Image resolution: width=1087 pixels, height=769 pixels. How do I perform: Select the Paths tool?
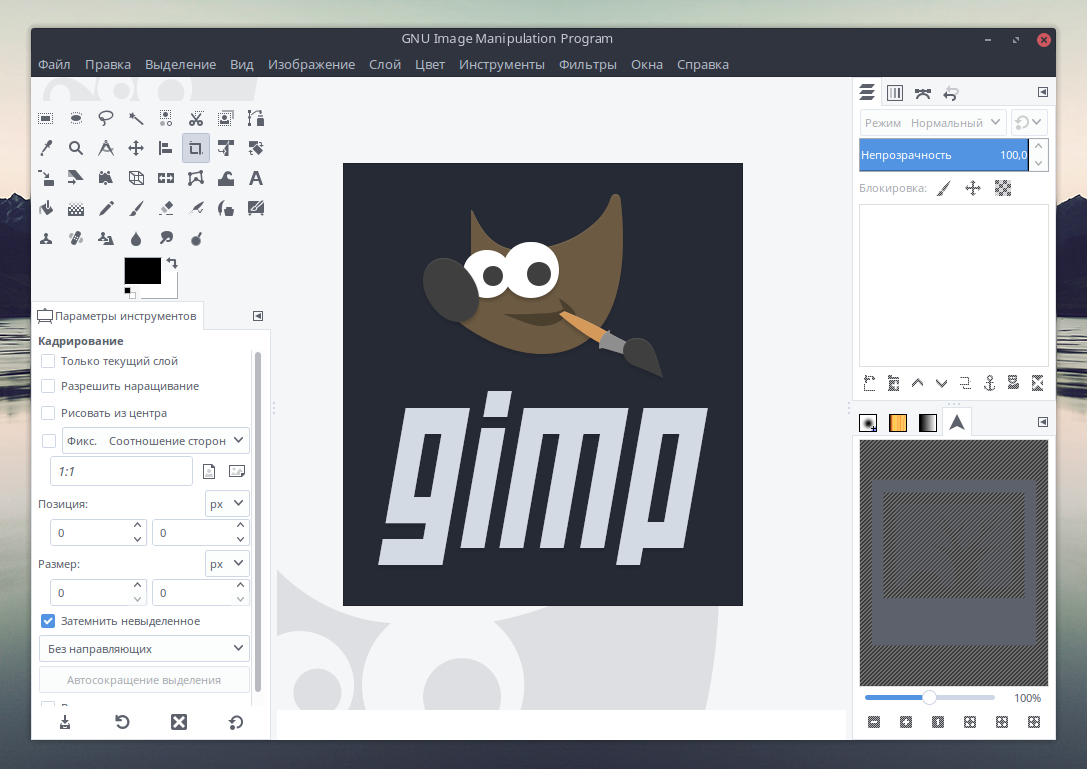[x=256, y=119]
